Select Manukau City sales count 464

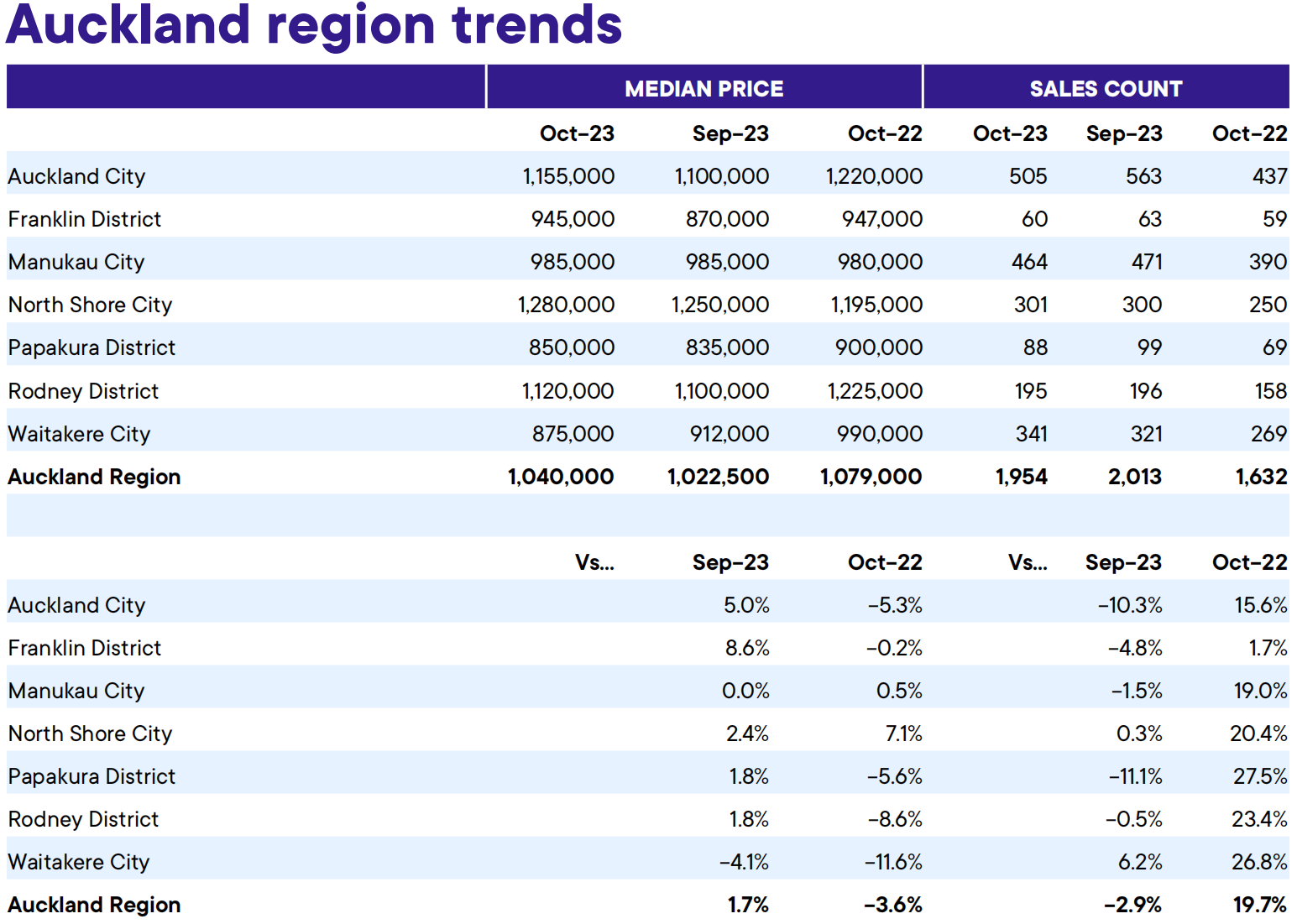(1029, 262)
